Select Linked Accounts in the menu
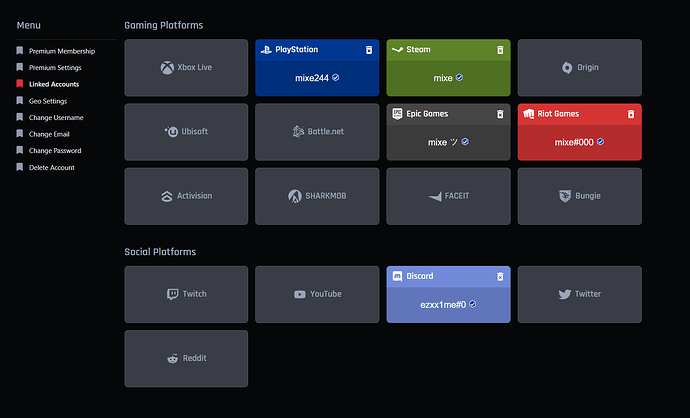This screenshot has width=690, height=418. click(54, 84)
